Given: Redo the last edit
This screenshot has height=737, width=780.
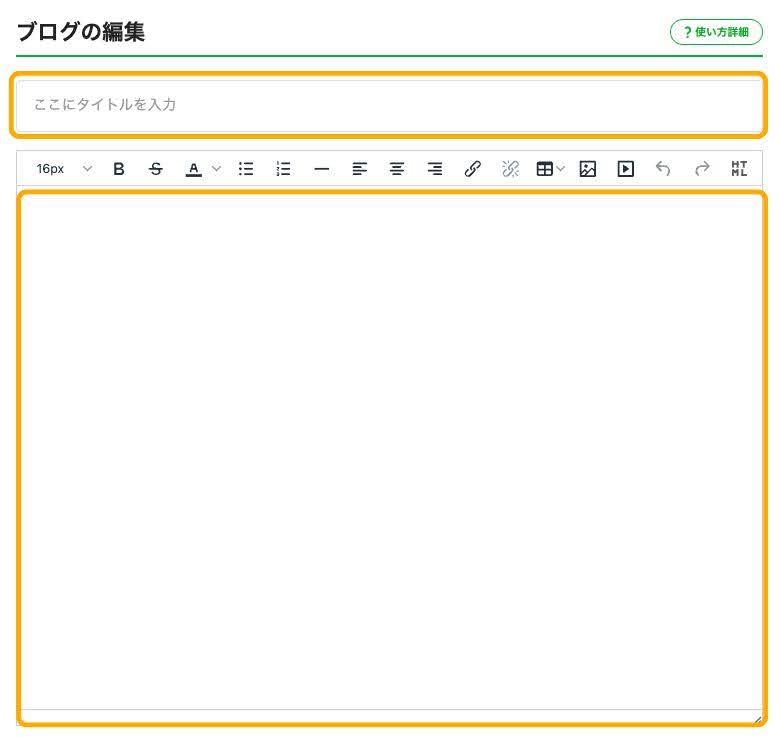Looking at the screenshot, I should coord(701,169).
